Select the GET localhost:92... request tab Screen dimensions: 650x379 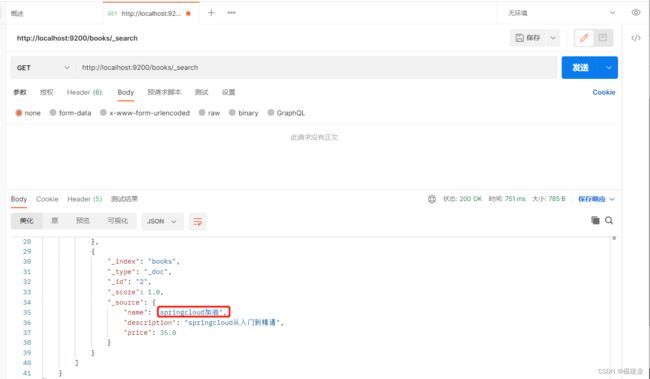point(151,13)
